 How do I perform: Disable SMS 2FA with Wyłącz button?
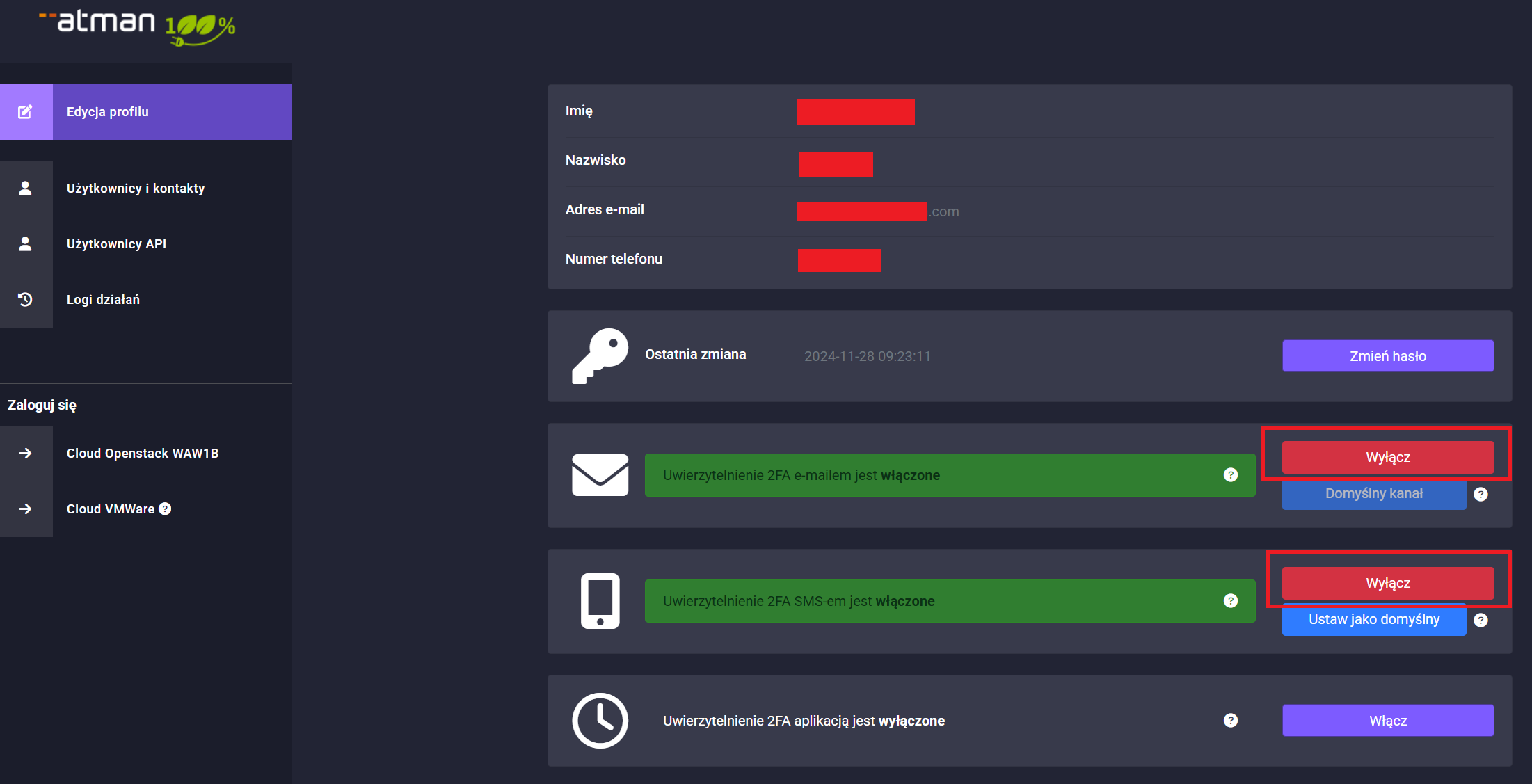(1387, 583)
